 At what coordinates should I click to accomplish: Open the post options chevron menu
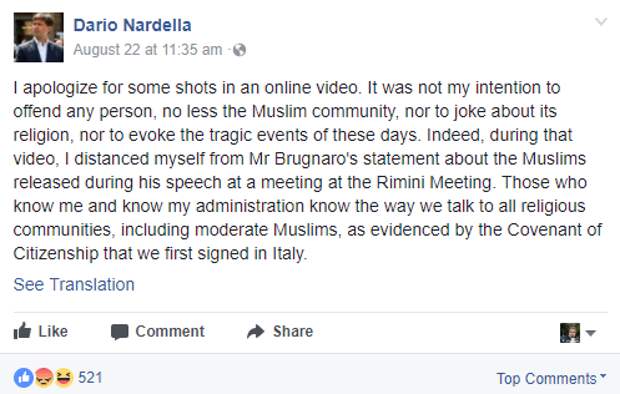tap(601, 22)
